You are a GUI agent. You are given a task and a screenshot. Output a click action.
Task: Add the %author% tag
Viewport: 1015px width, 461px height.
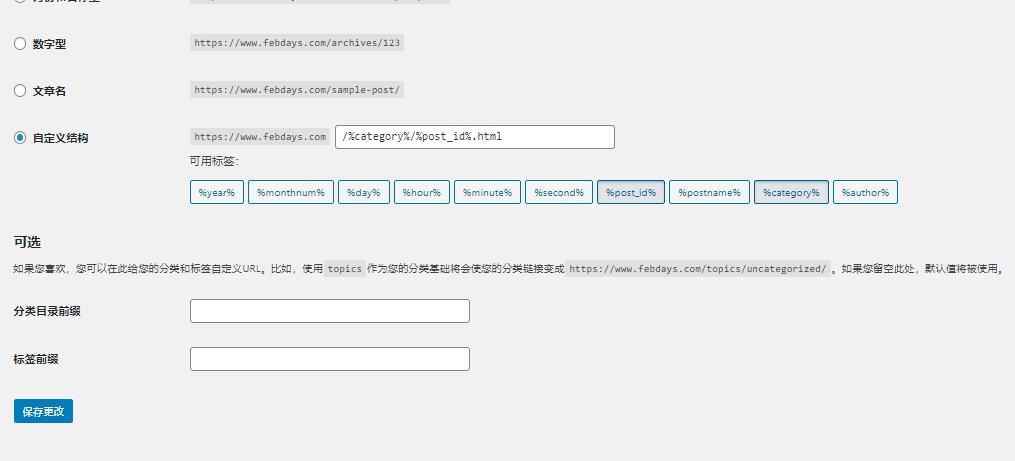(x=865, y=192)
